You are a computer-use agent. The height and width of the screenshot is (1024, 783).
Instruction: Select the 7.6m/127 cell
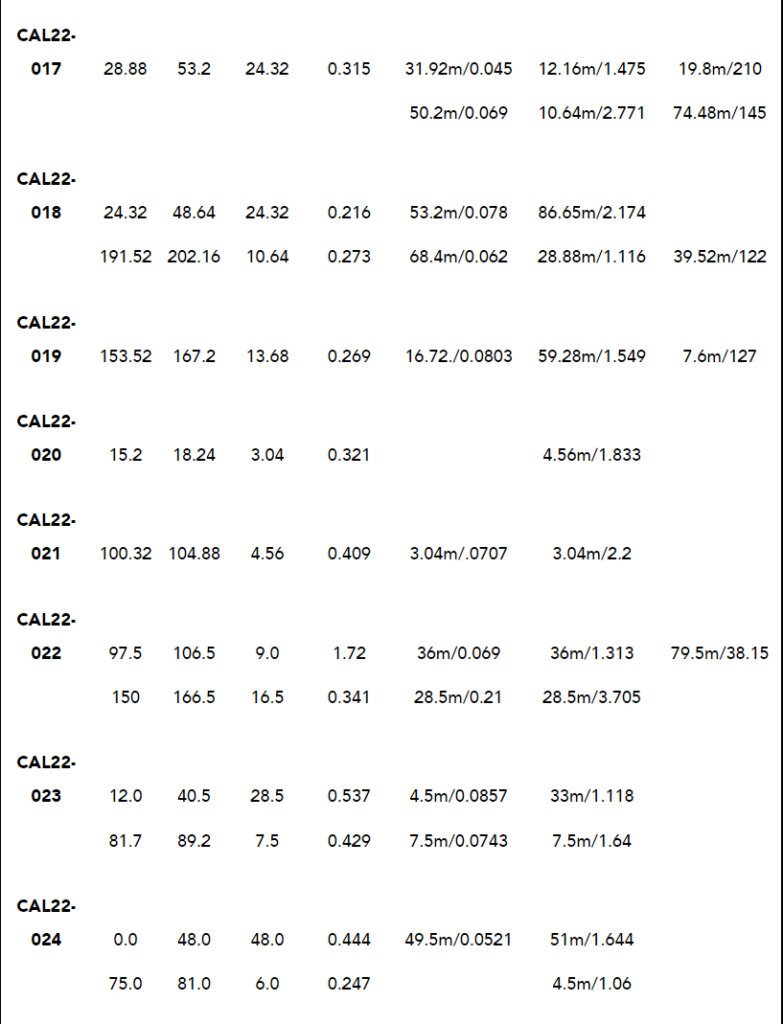(719, 356)
